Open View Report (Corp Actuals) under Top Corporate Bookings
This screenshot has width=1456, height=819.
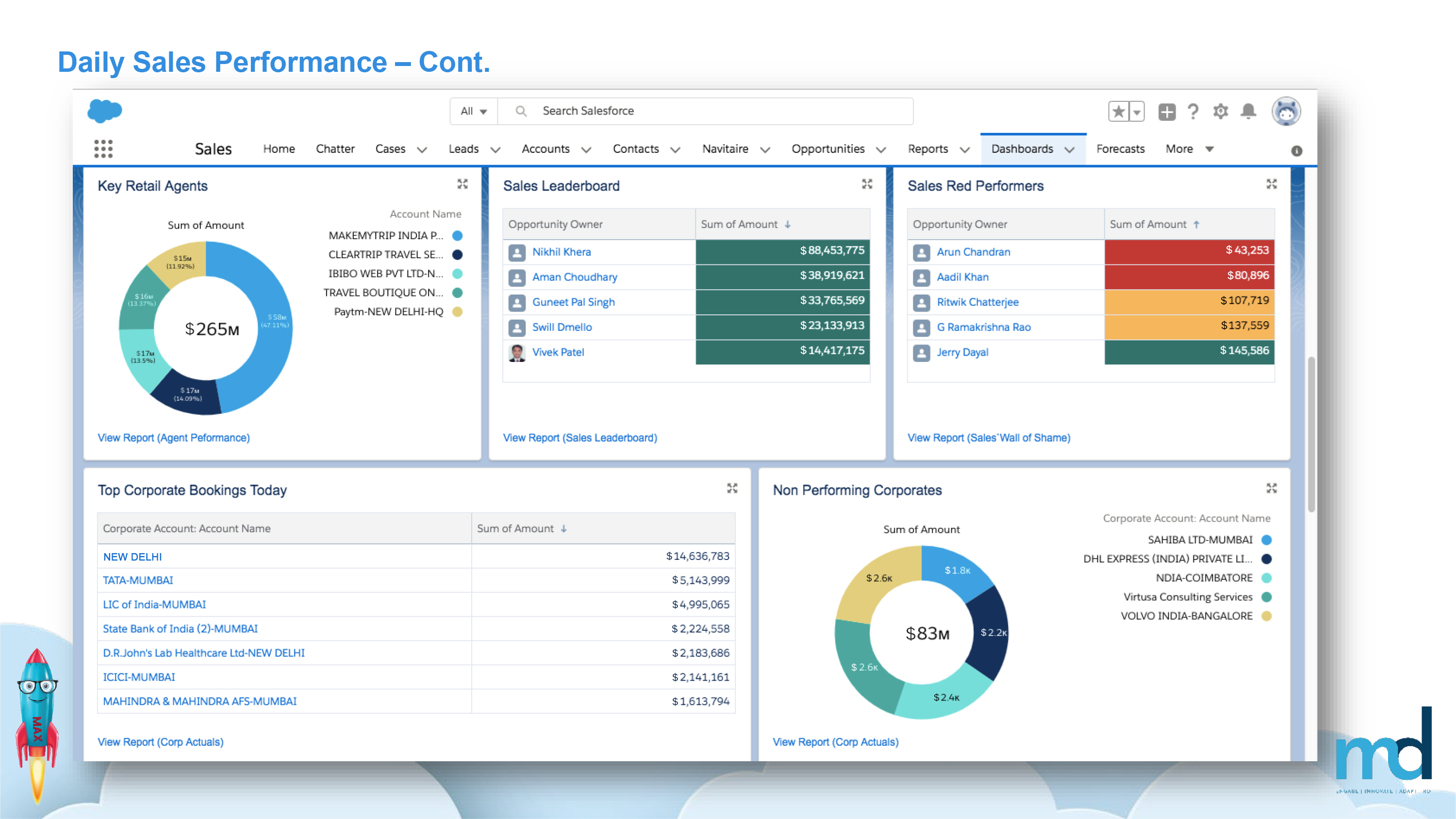[161, 742]
